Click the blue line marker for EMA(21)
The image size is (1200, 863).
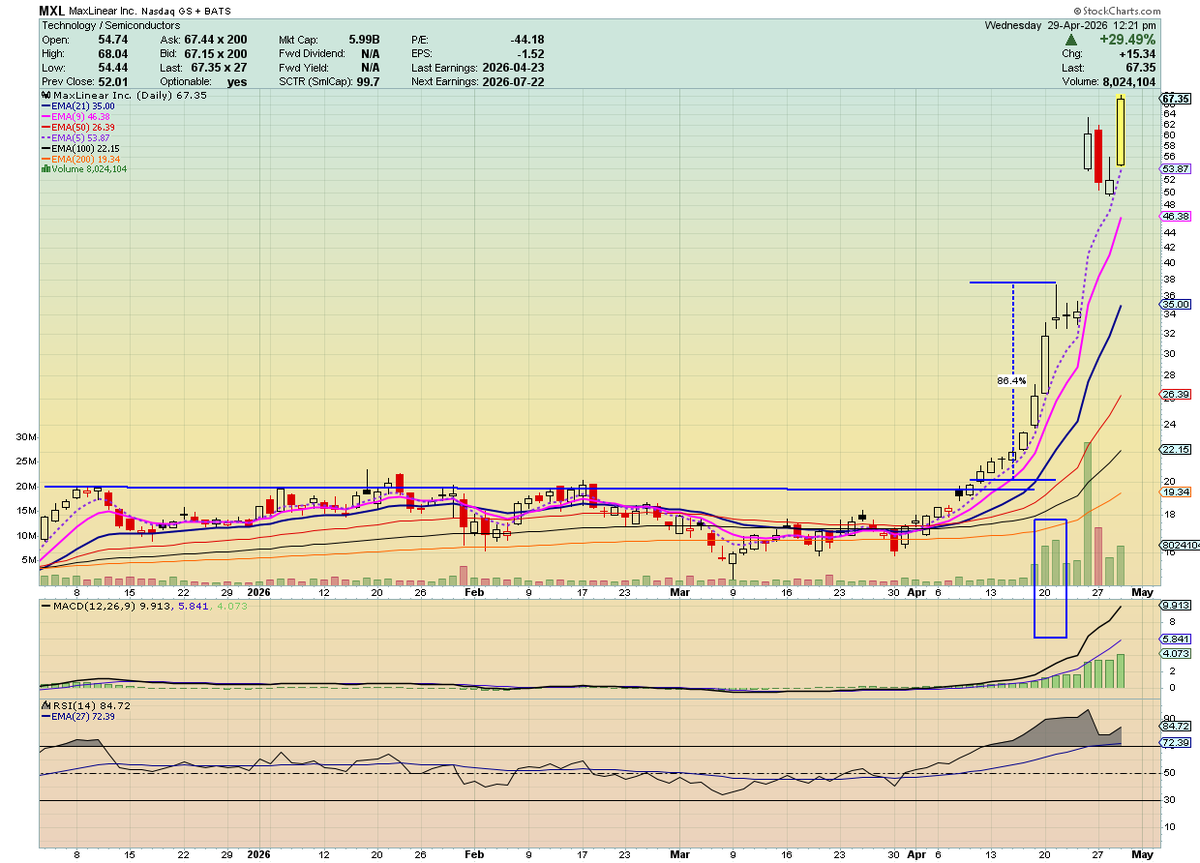tap(44, 106)
